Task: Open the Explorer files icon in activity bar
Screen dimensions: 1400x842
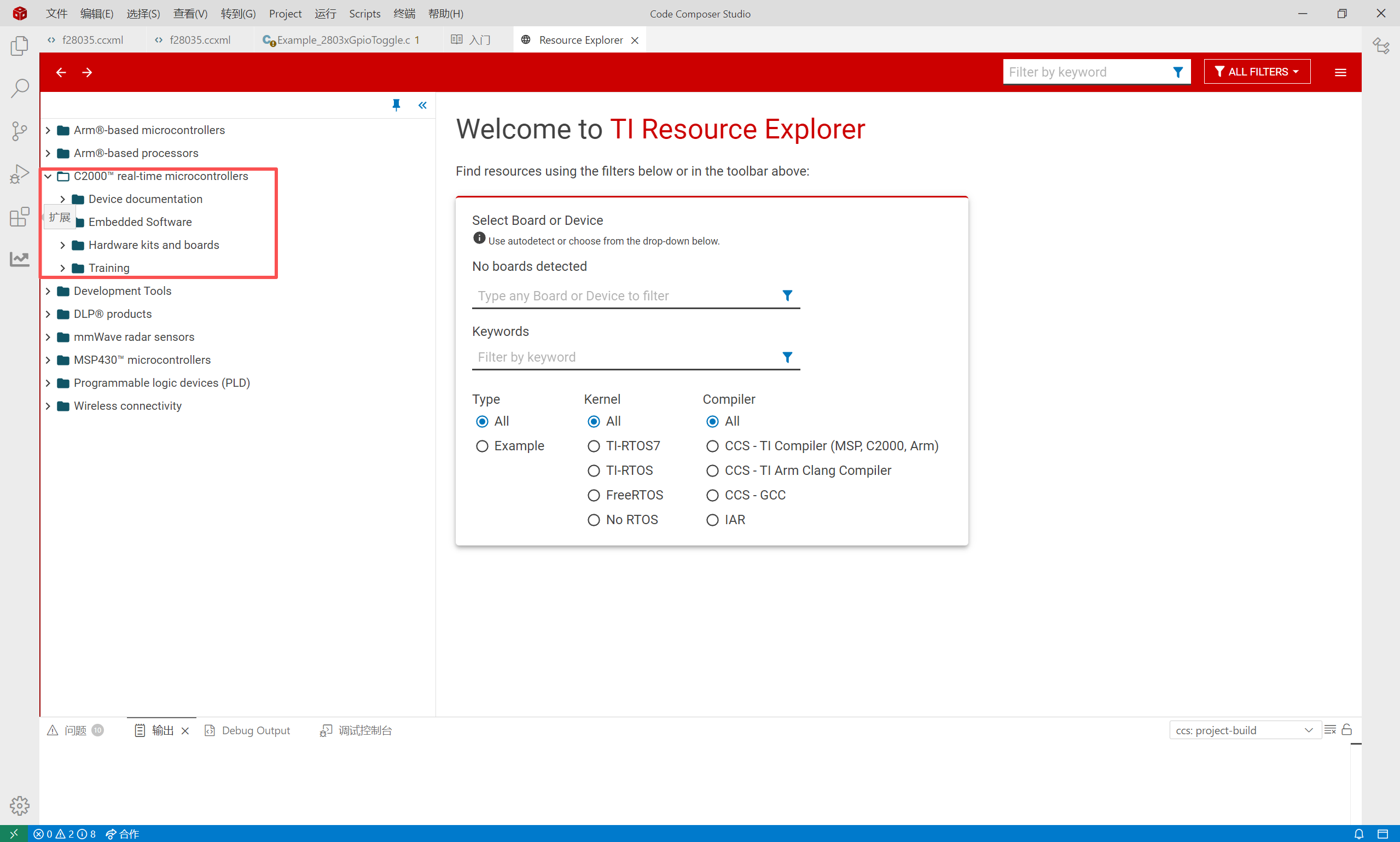Action: 19,46
